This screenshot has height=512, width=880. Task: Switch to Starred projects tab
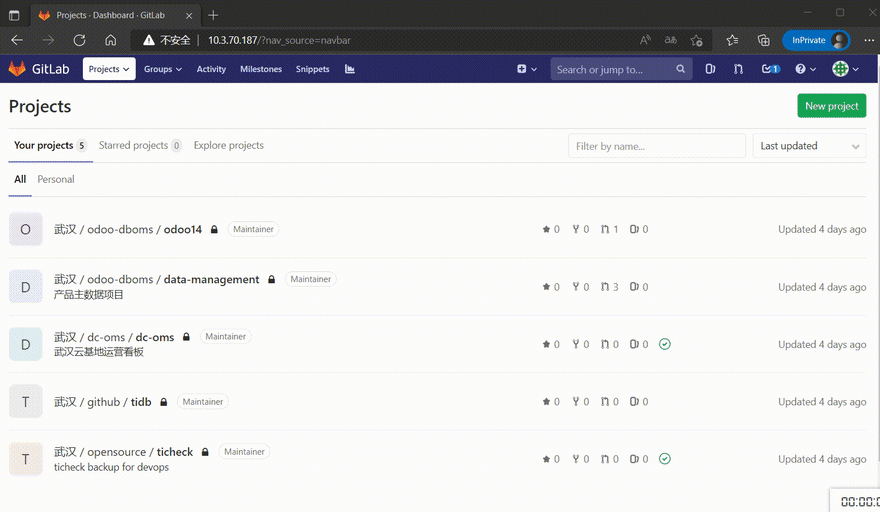(x=140, y=145)
